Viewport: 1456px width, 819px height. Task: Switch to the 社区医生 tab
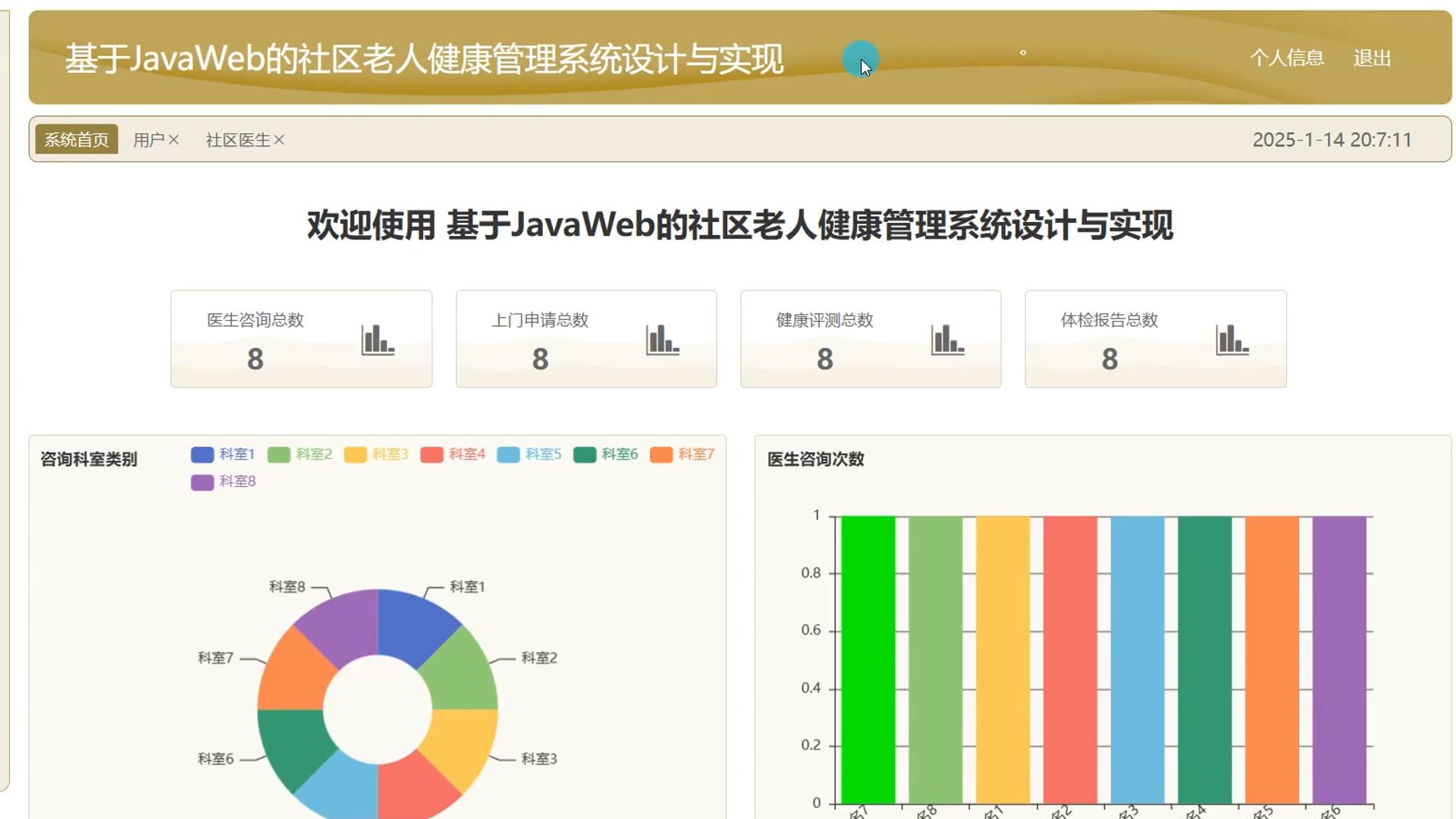tap(238, 140)
